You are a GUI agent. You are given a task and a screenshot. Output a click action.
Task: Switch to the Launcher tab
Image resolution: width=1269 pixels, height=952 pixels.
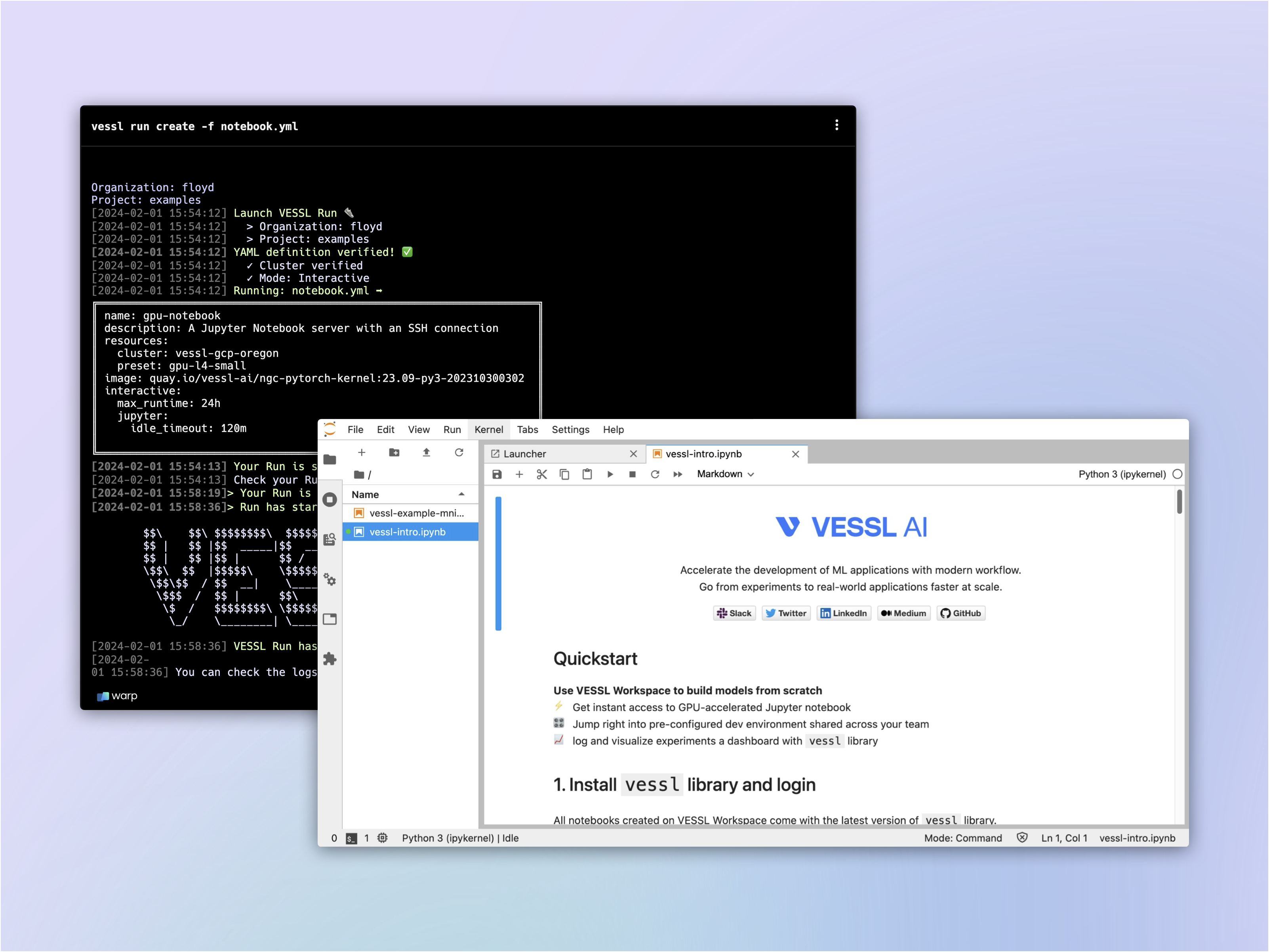524,454
